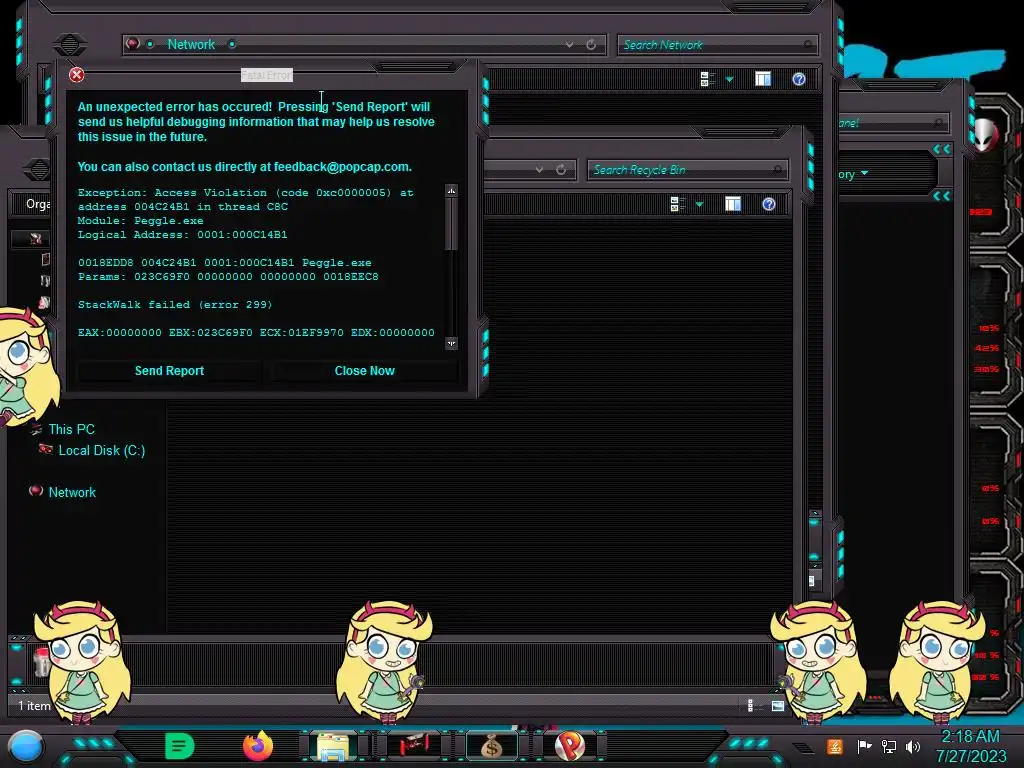Open Help in Recycle Bin window toolbar

[x=769, y=204]
